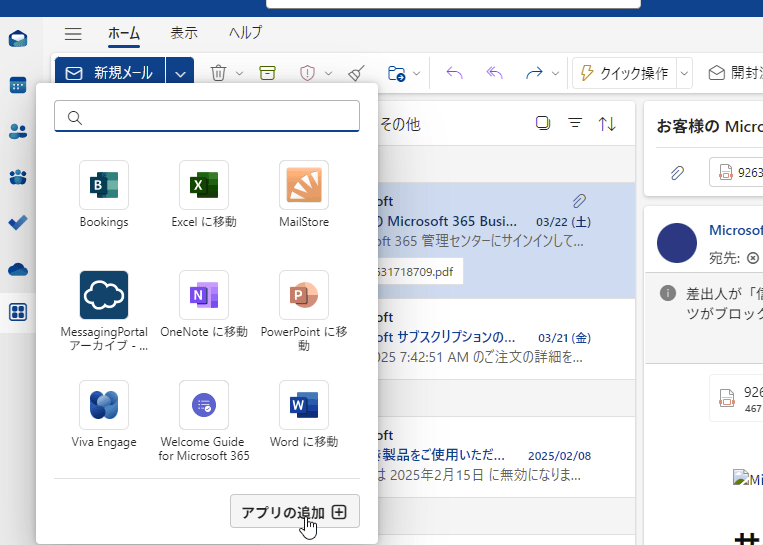This screenshot has height=545, width=763.
Task: Open the message filter icon
Action: point(575,123)
